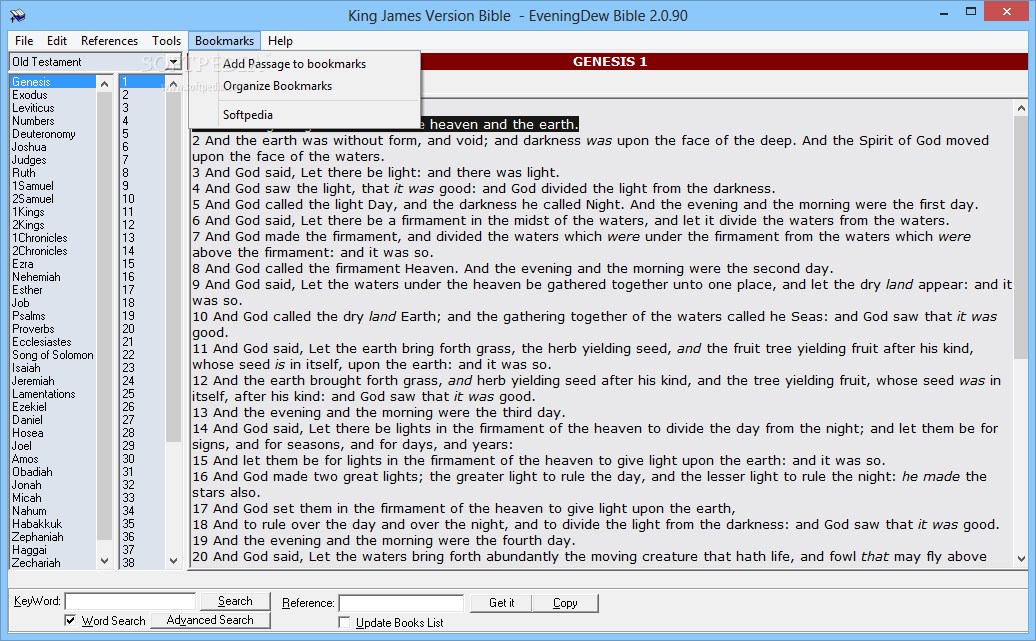Select chapter 38 in the chapter list
This screenshot has width=1036, height=641.
(x=142, y=563)
